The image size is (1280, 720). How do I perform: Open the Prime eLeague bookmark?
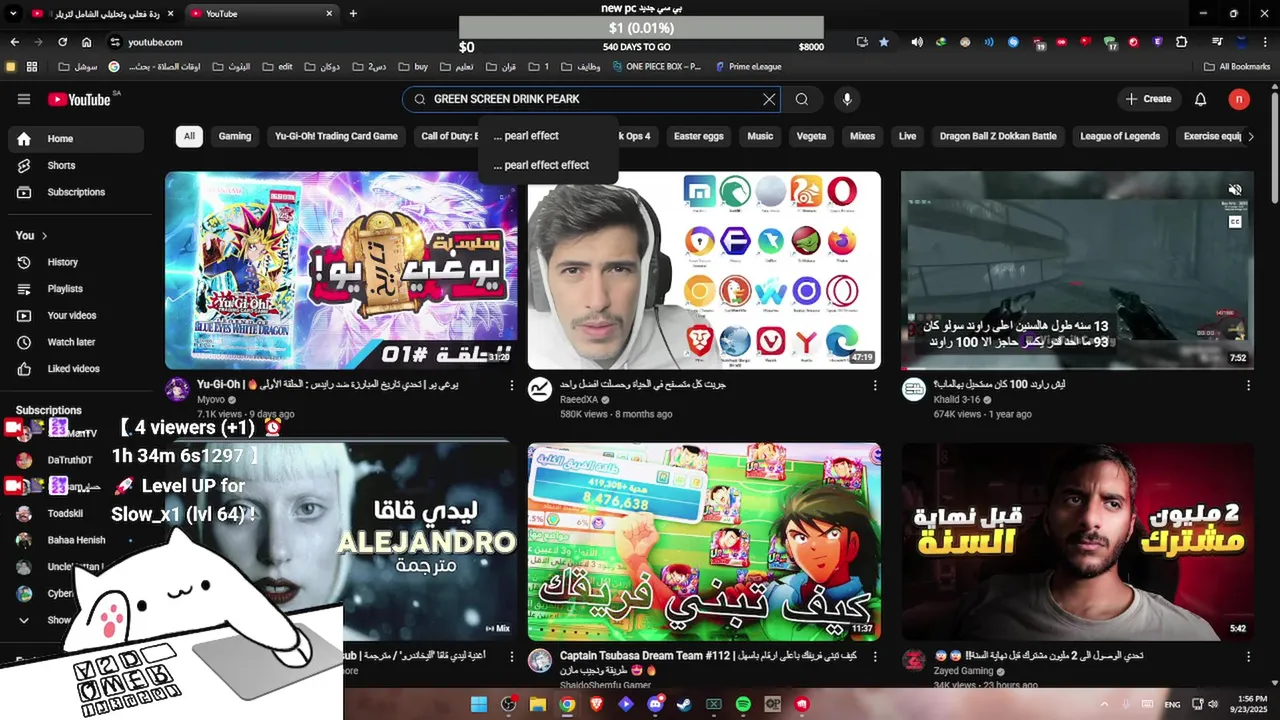pos(748,67)
